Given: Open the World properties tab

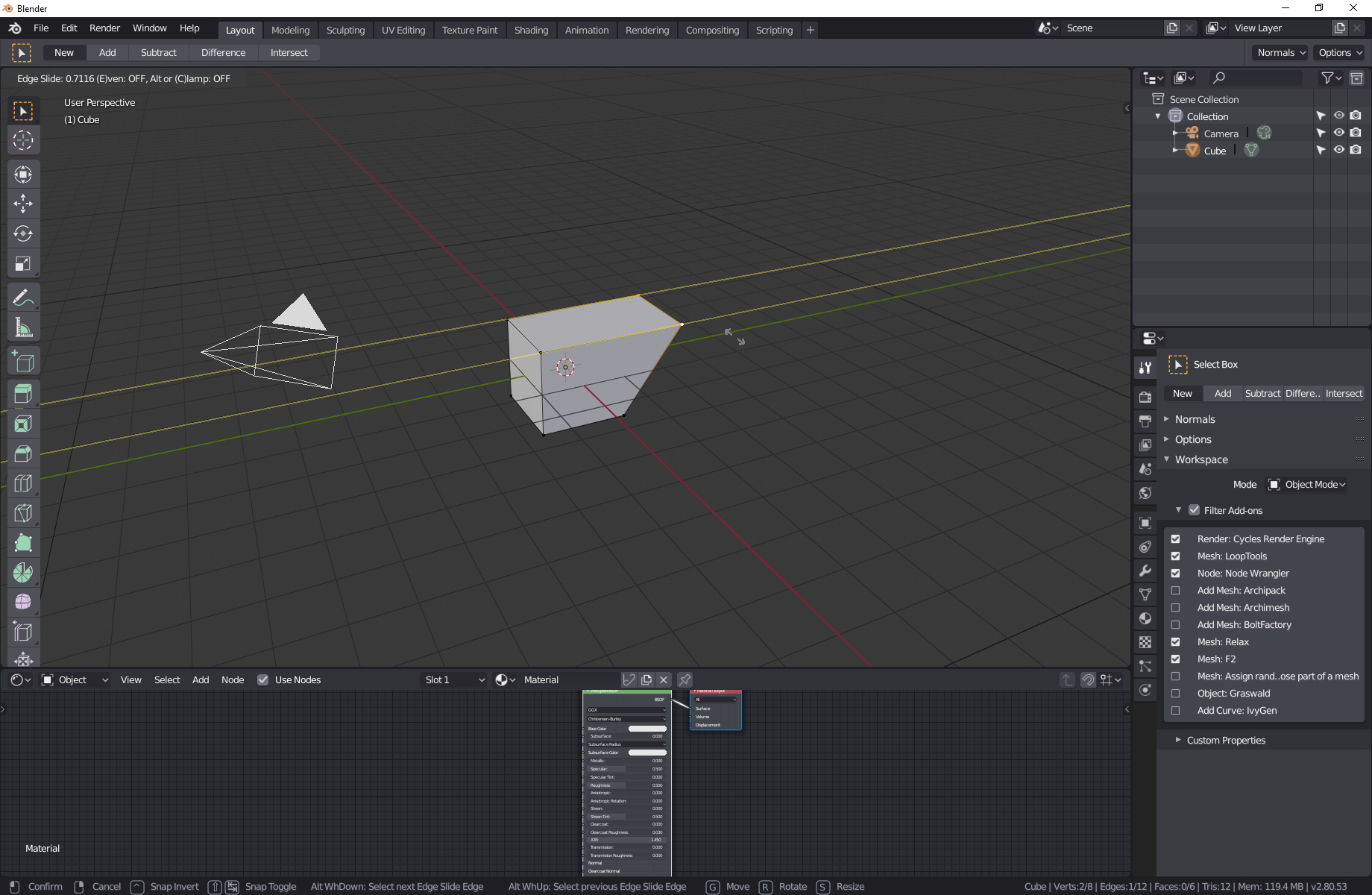Looking at the screenshot, I should pyautogui.click(x=1145, y=493).
